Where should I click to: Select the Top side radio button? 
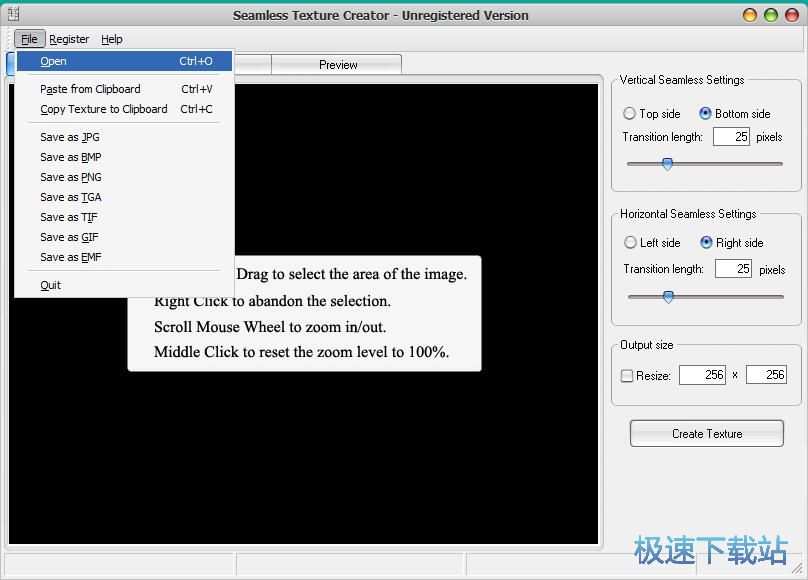[630, 114]
